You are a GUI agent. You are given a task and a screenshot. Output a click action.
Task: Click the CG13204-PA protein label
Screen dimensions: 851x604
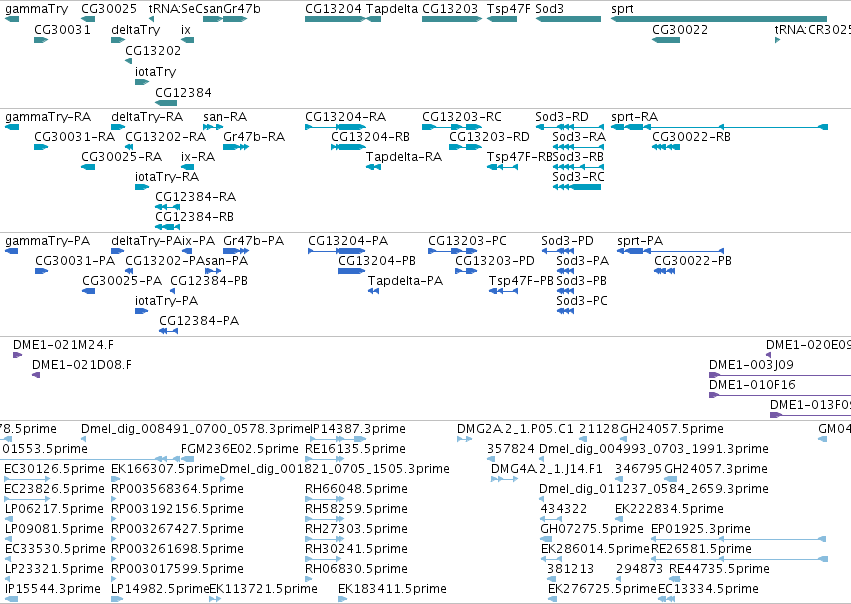click(348, 240)
